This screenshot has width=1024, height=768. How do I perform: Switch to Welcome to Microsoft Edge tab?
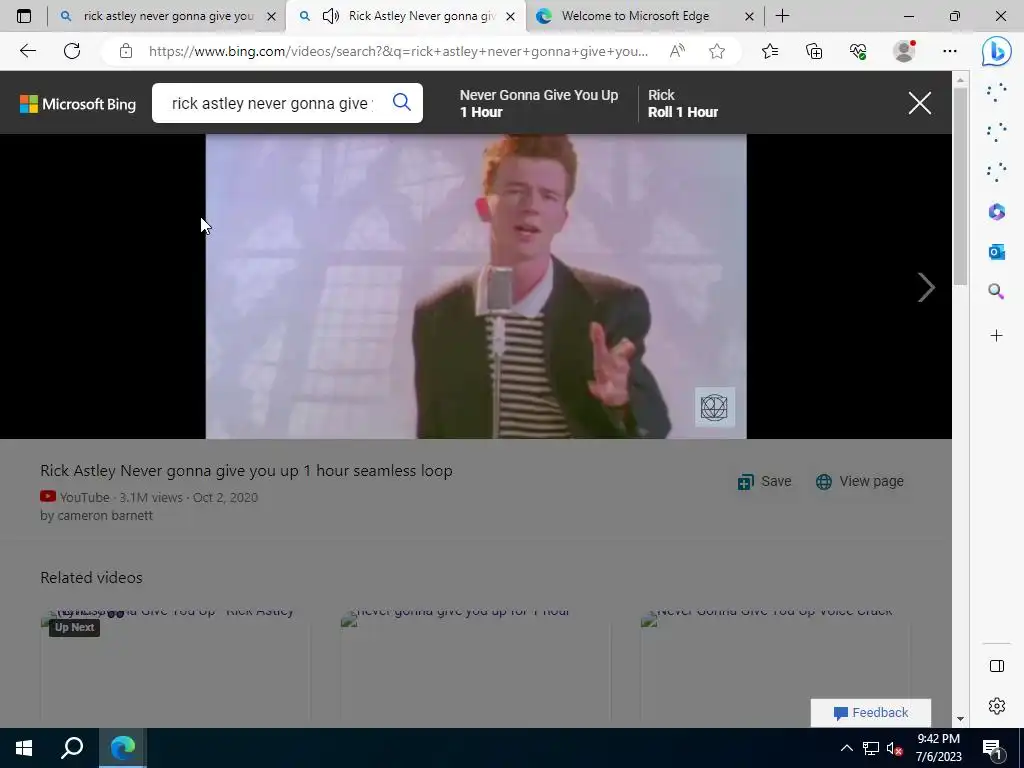(x=635, y=16)
